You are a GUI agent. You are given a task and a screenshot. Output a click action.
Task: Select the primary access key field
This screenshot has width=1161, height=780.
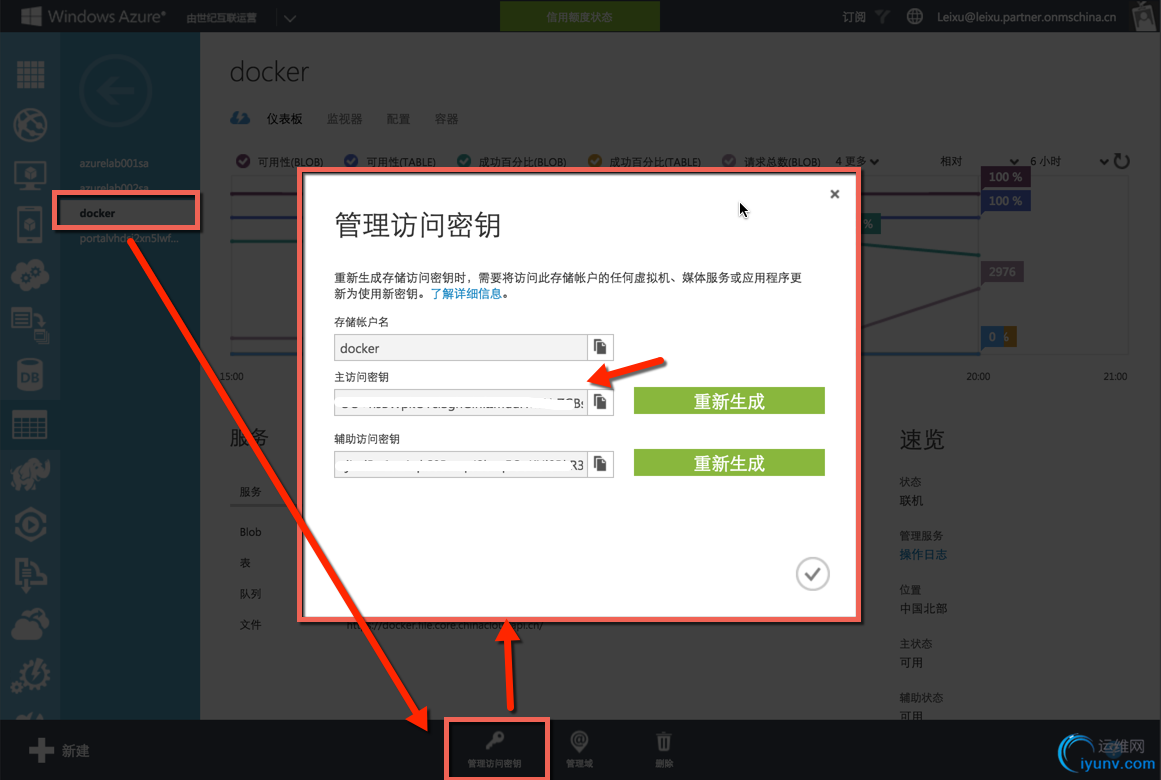[461, 402]
